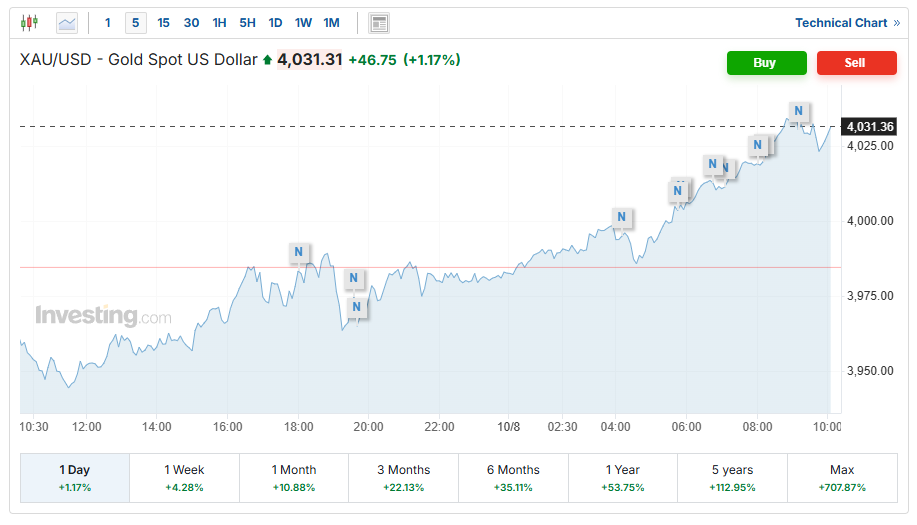The width and height of the screenshot is (917, 525).
Task: Show the Max time range
Action: [842, 478]
